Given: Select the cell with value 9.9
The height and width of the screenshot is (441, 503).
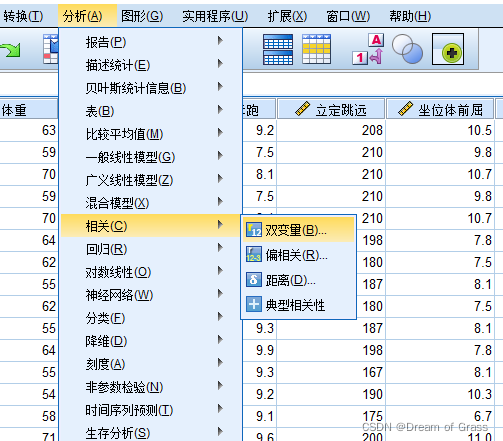Looking at the screenshot, I should [259, 350].
